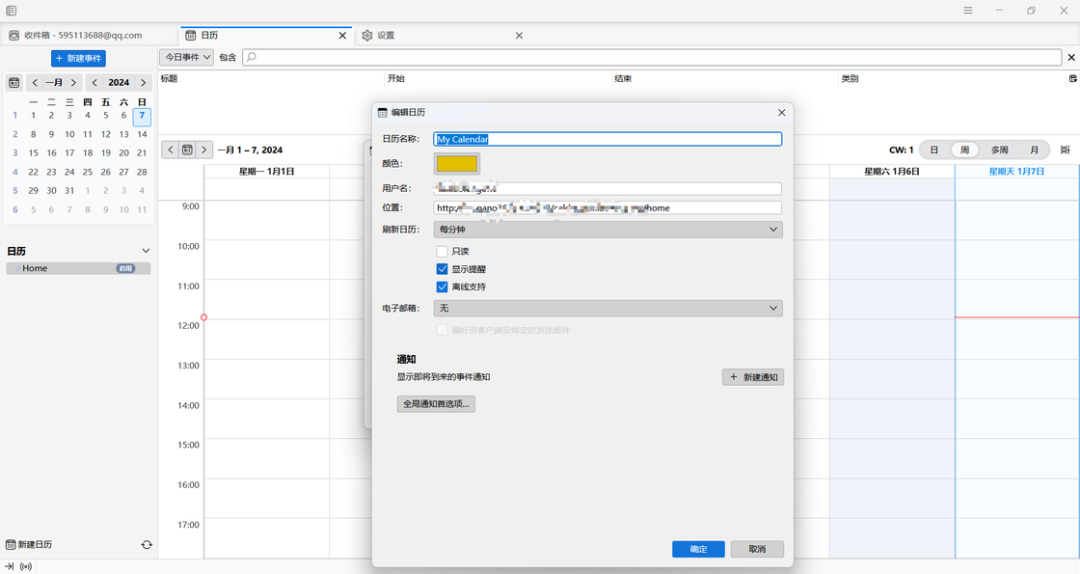This screenshot has height=574, width=1080.
Task: Go to next month in mini calendar
Action: tap(73, 83)
